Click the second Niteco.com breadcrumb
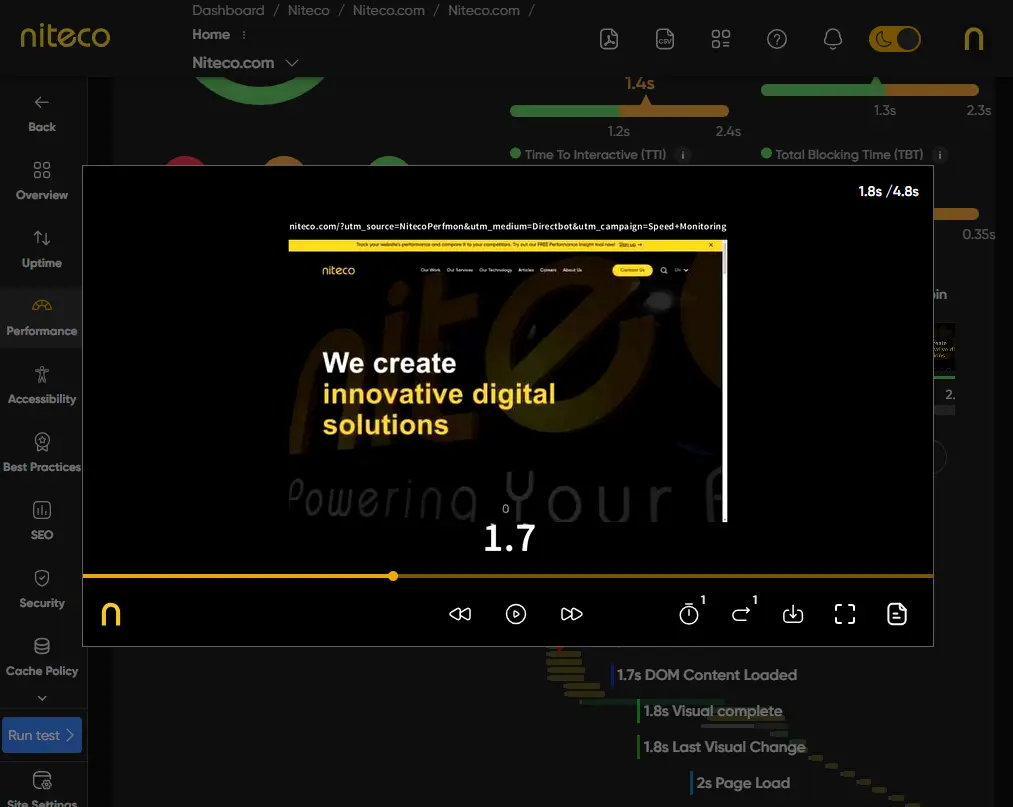Viewport: 1013px width, 807px height. [484, 10]
